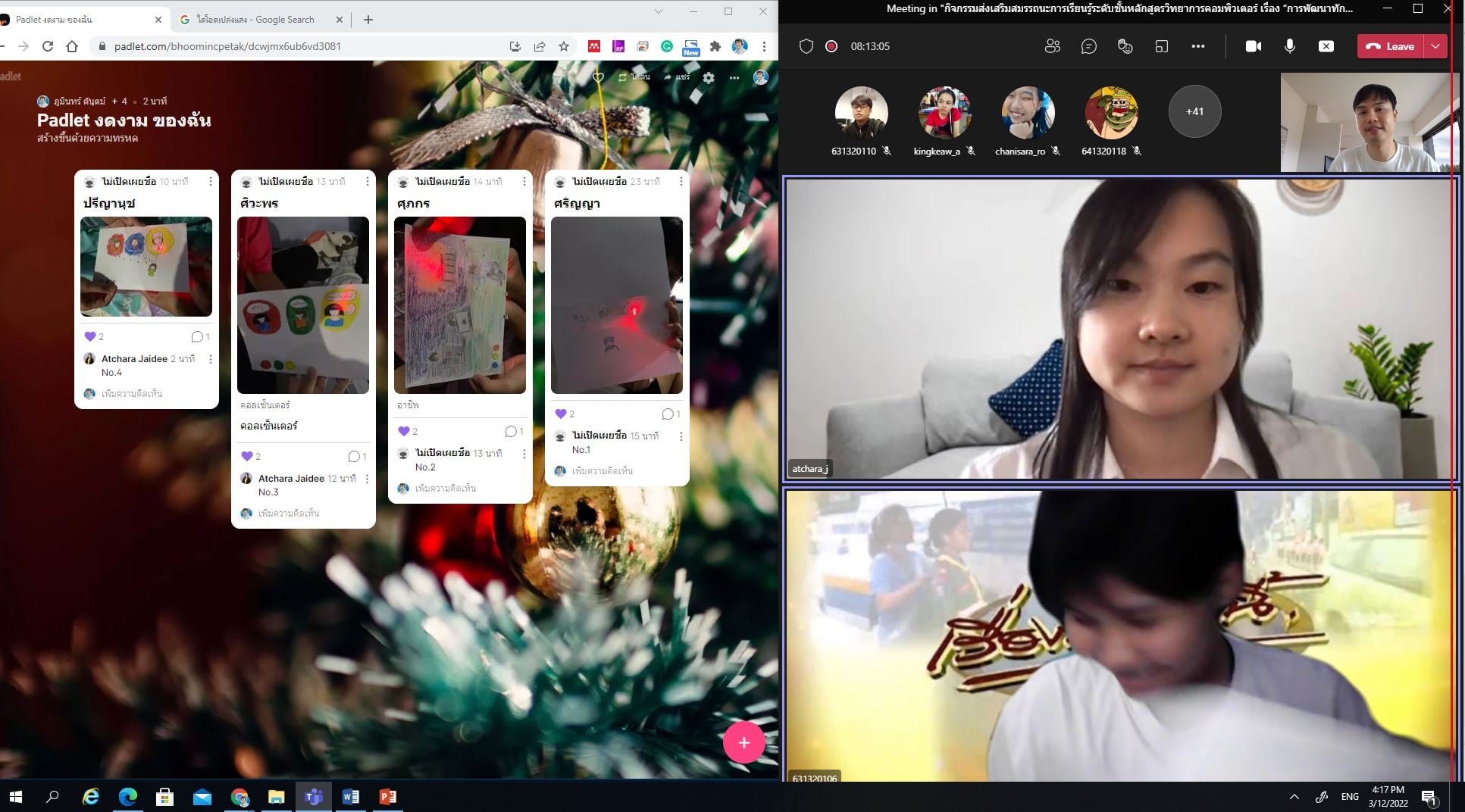Click the Padlet settings gear icon
Viewport: 1465px width, 812px height.
709,77
